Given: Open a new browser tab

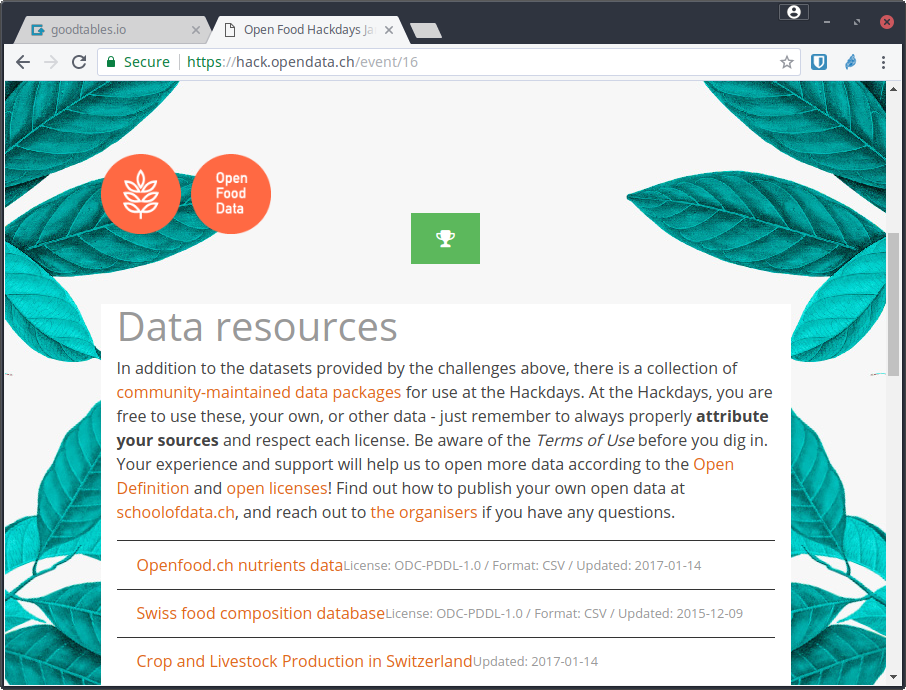Looking at the screenshot, I should click(426, 30).
